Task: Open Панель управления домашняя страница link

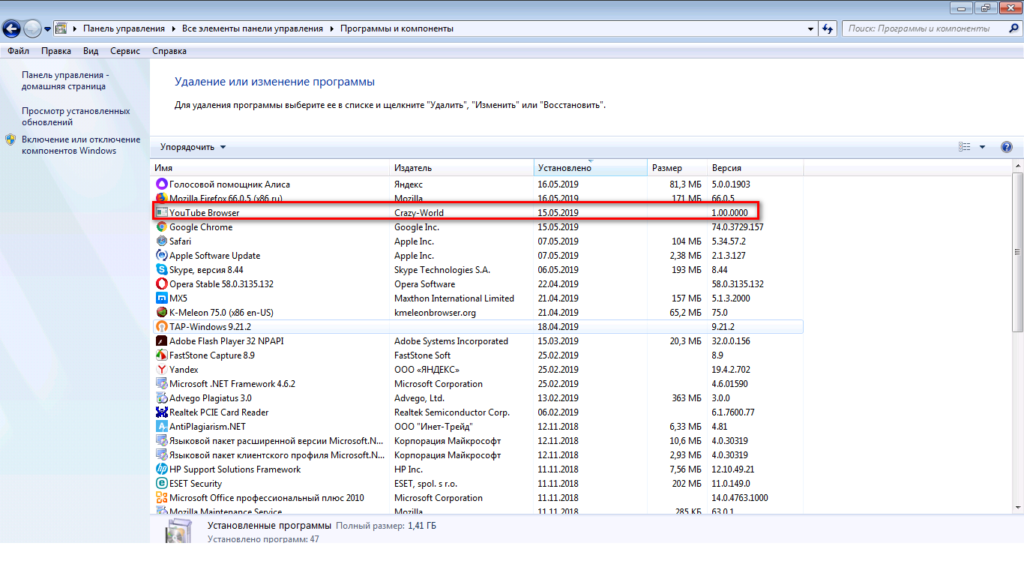Action: coord(65,80)
